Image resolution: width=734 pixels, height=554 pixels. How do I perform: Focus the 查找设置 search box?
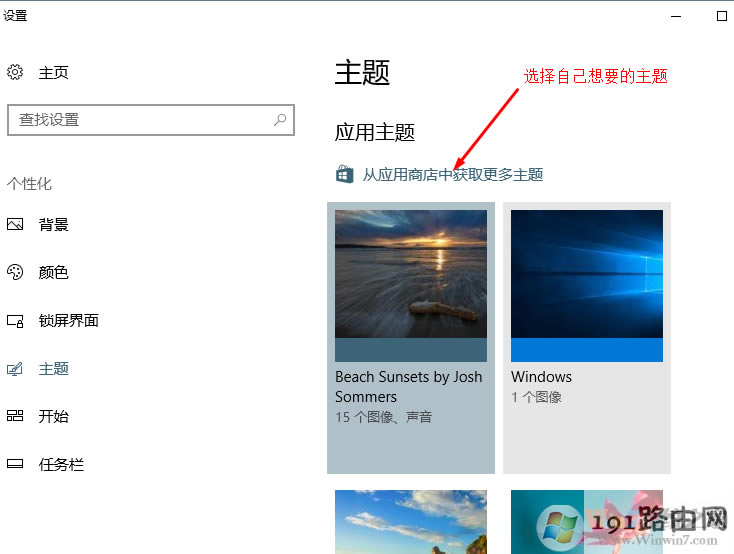point(140,120)
